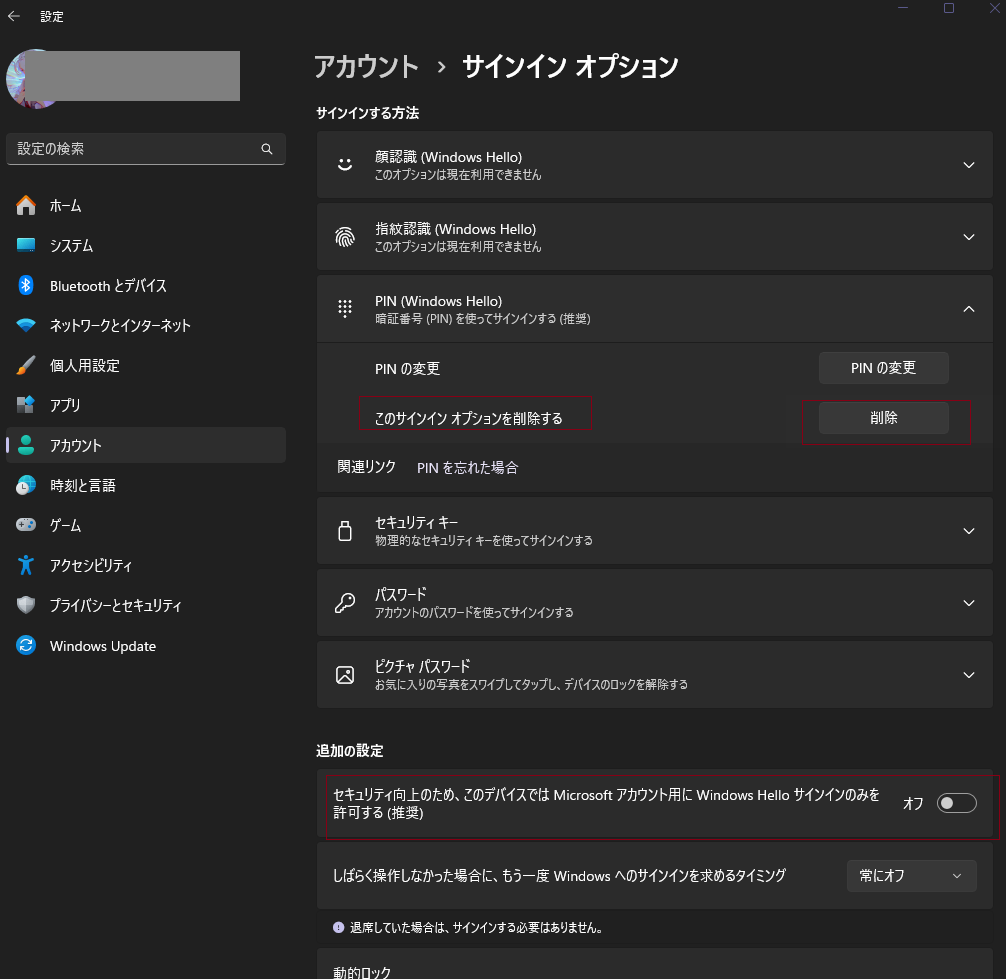Image resolution: width=1006 pixels, height=979 pixels.
Task: Click the back arrow in Settings title bar
Action: click(14, 16)
